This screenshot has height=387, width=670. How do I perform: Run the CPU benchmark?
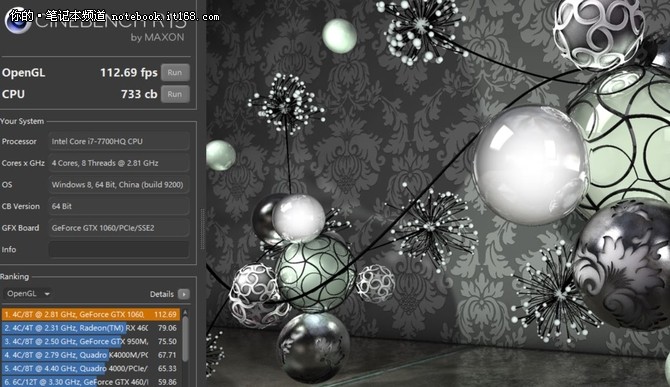point(175,94)
